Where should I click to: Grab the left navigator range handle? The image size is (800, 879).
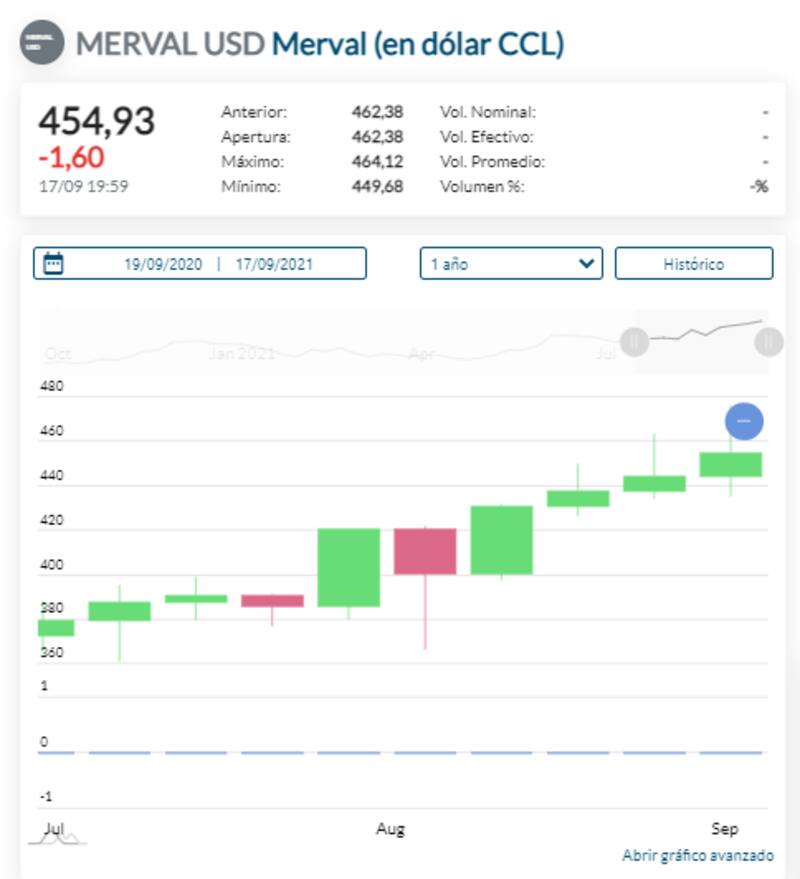click(x=634, y=342)
